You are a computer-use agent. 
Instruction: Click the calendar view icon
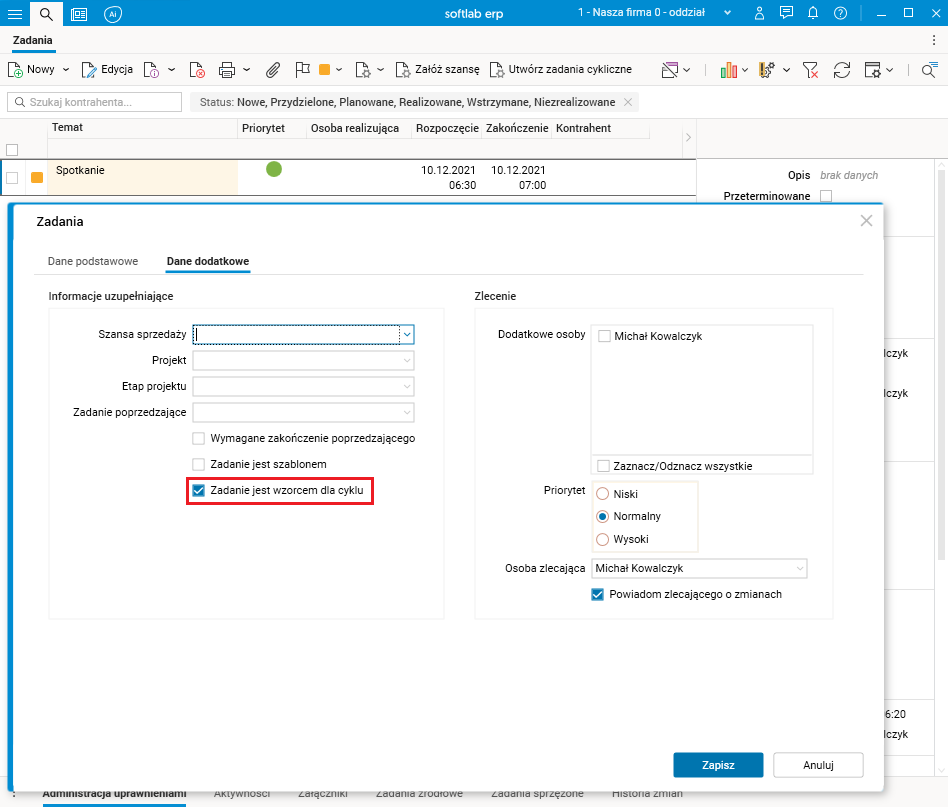pyautogui.click(x=670, y=70)
